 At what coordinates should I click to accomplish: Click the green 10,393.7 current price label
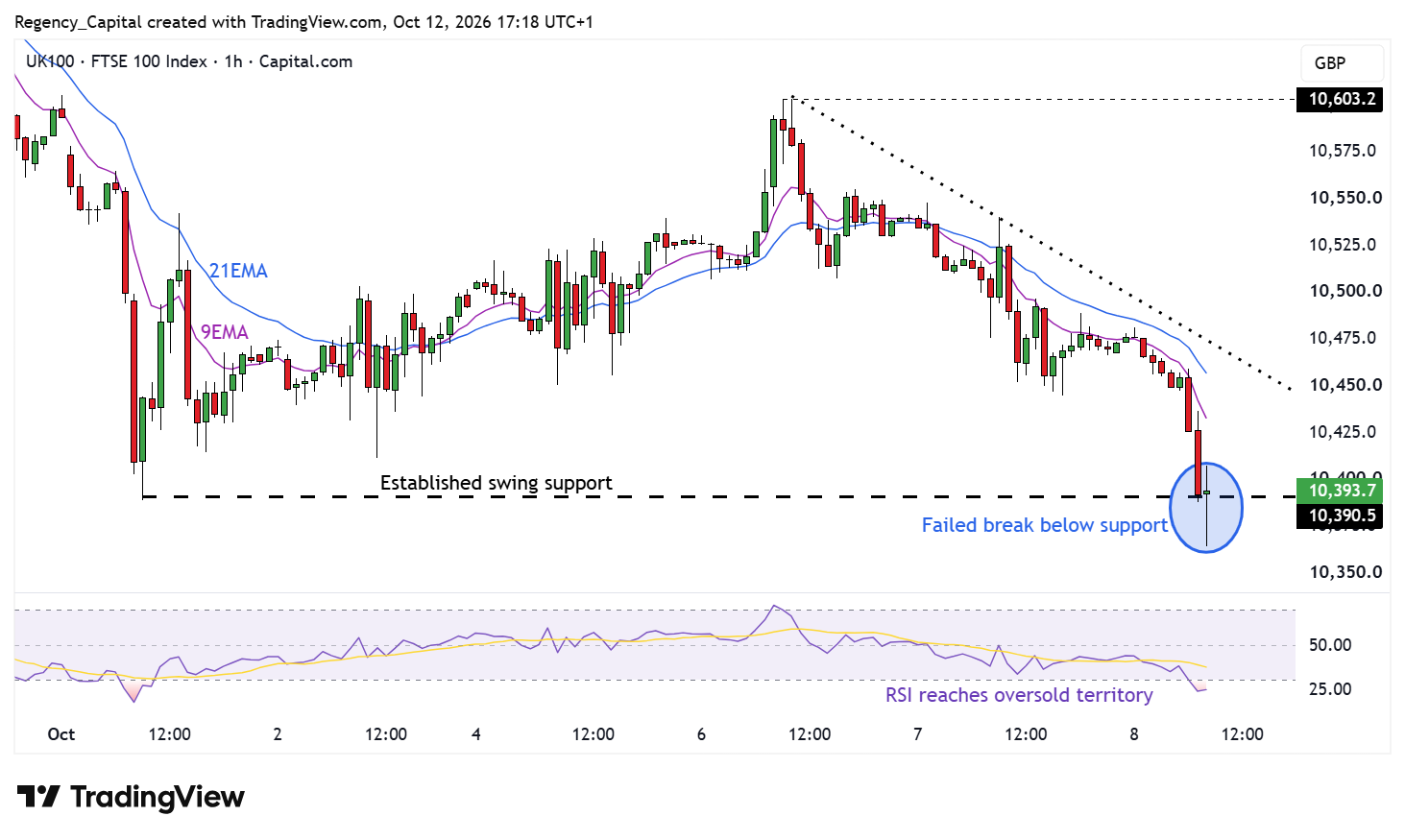tap(1340, 491)
